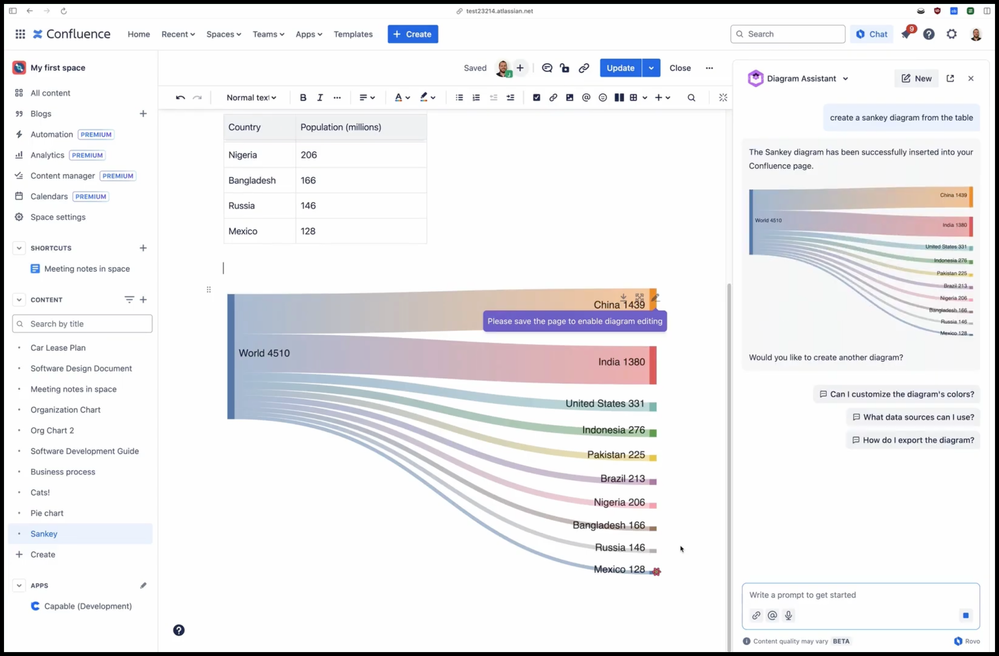Open Space settings

pyautogui.click(x=58, y=217)
